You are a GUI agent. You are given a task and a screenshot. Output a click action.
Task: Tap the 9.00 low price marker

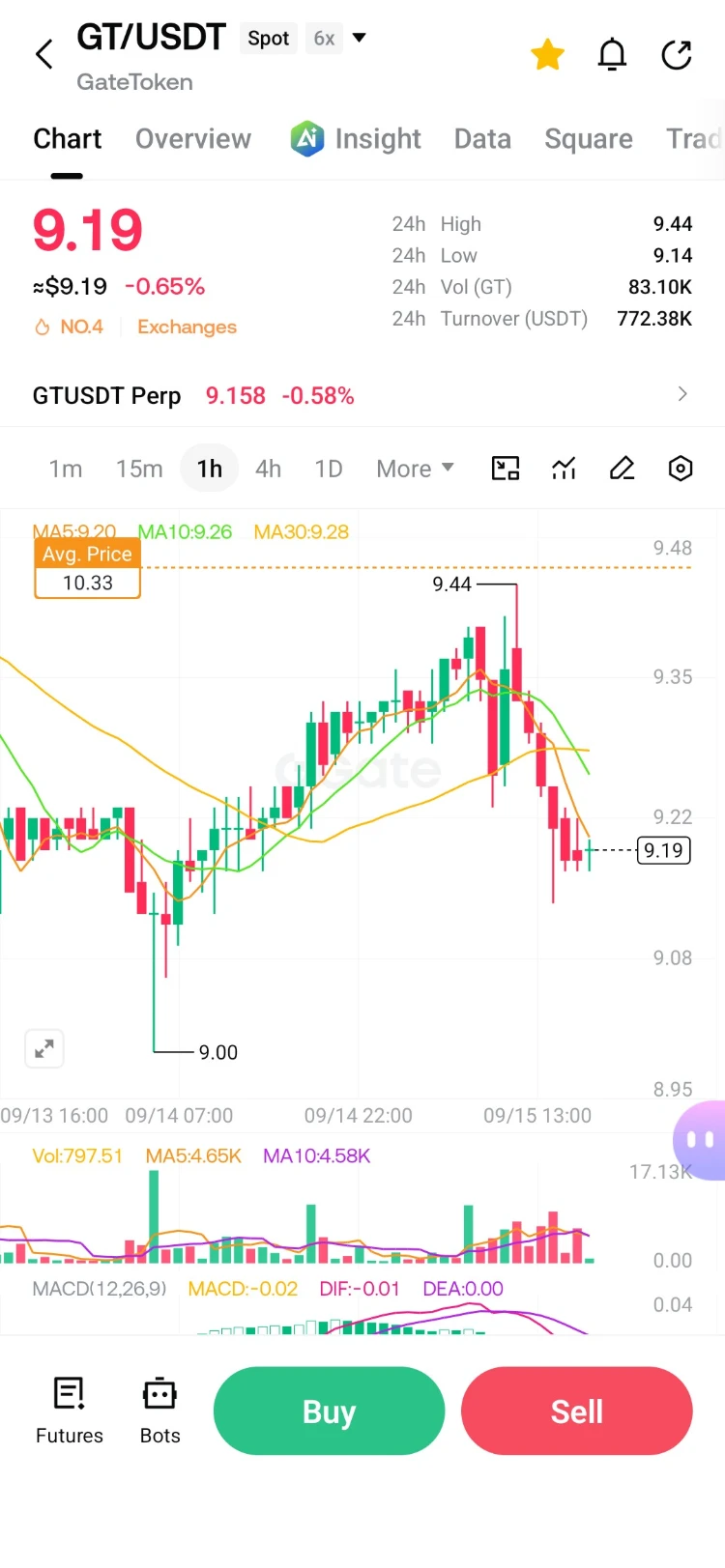coord(218,1052)
